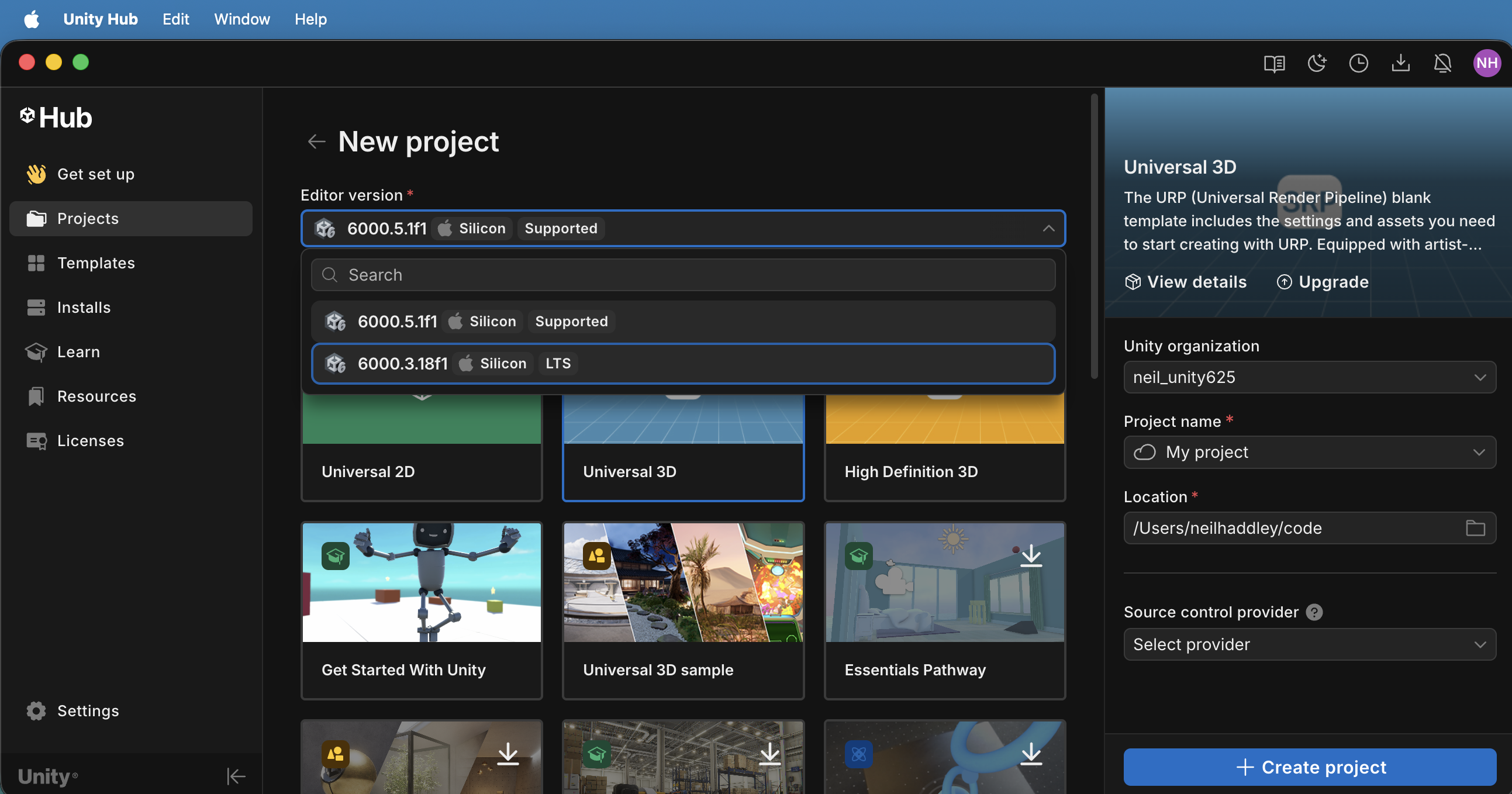Click Upgrade link
Viewport: 1512px width, 794px height.
[1322, 282]
